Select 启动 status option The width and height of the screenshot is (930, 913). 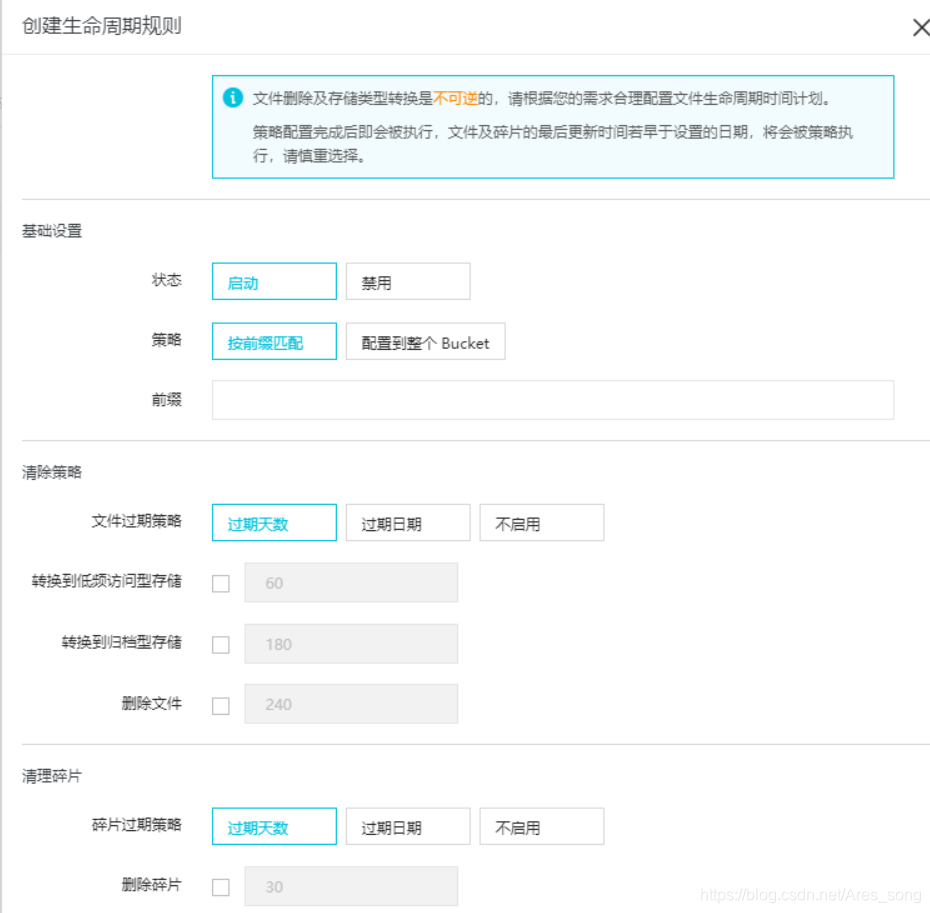(x=274, y=282)
